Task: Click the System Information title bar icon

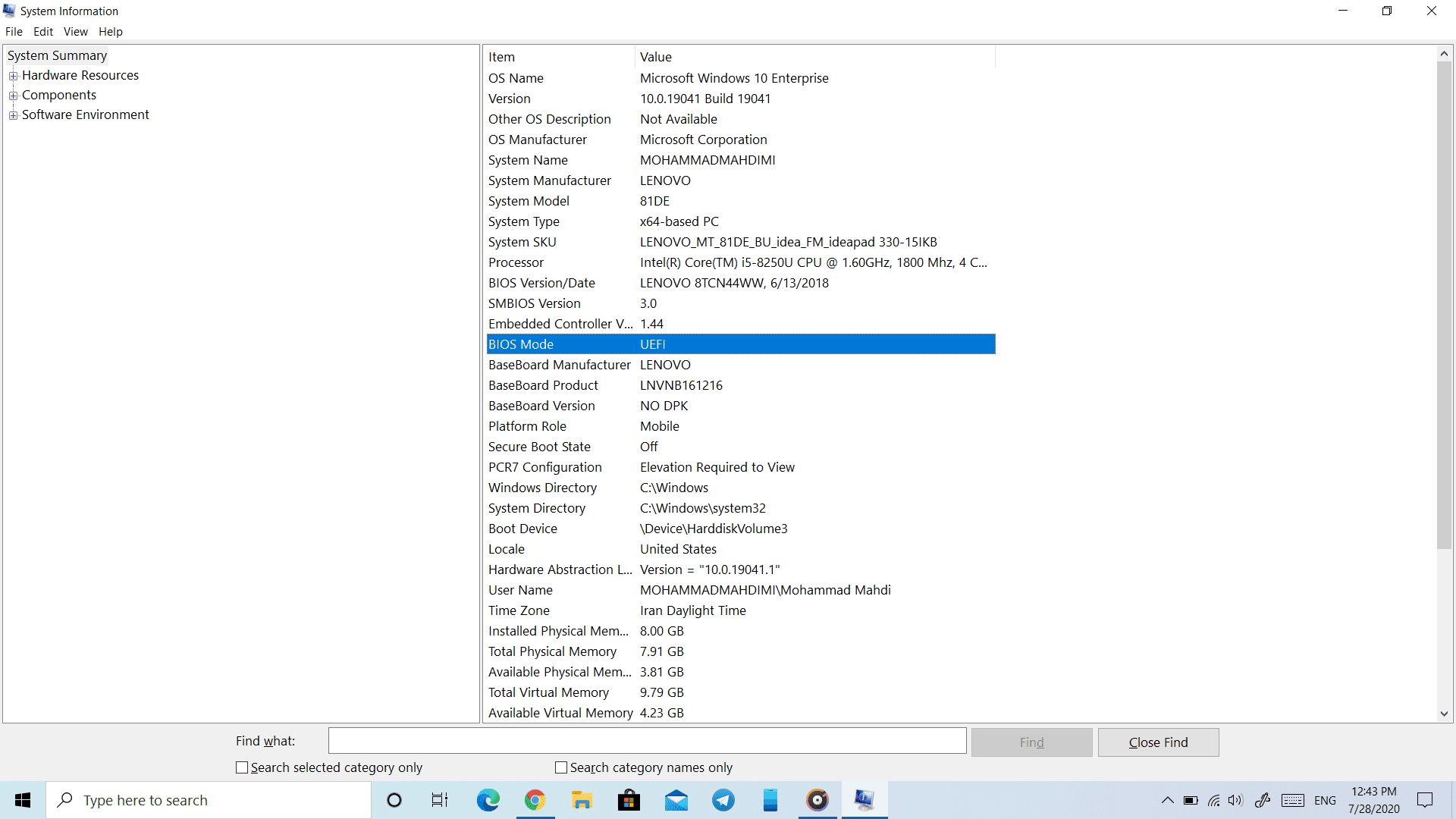Action: 9,11
